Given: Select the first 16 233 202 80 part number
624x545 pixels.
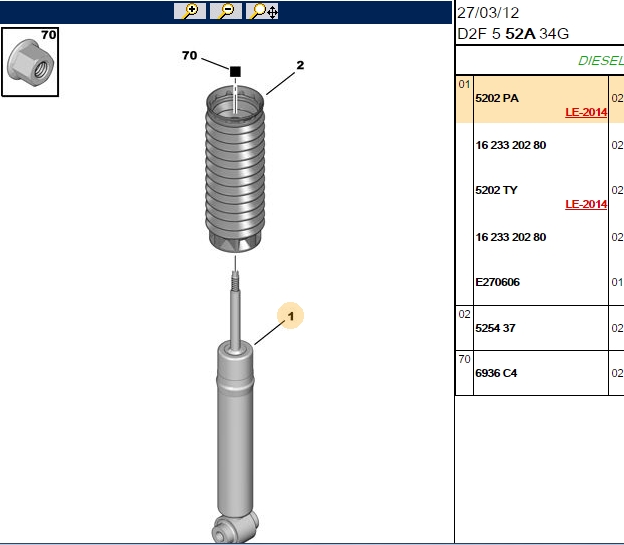Looking at the screenshot, I should point(511,145).
